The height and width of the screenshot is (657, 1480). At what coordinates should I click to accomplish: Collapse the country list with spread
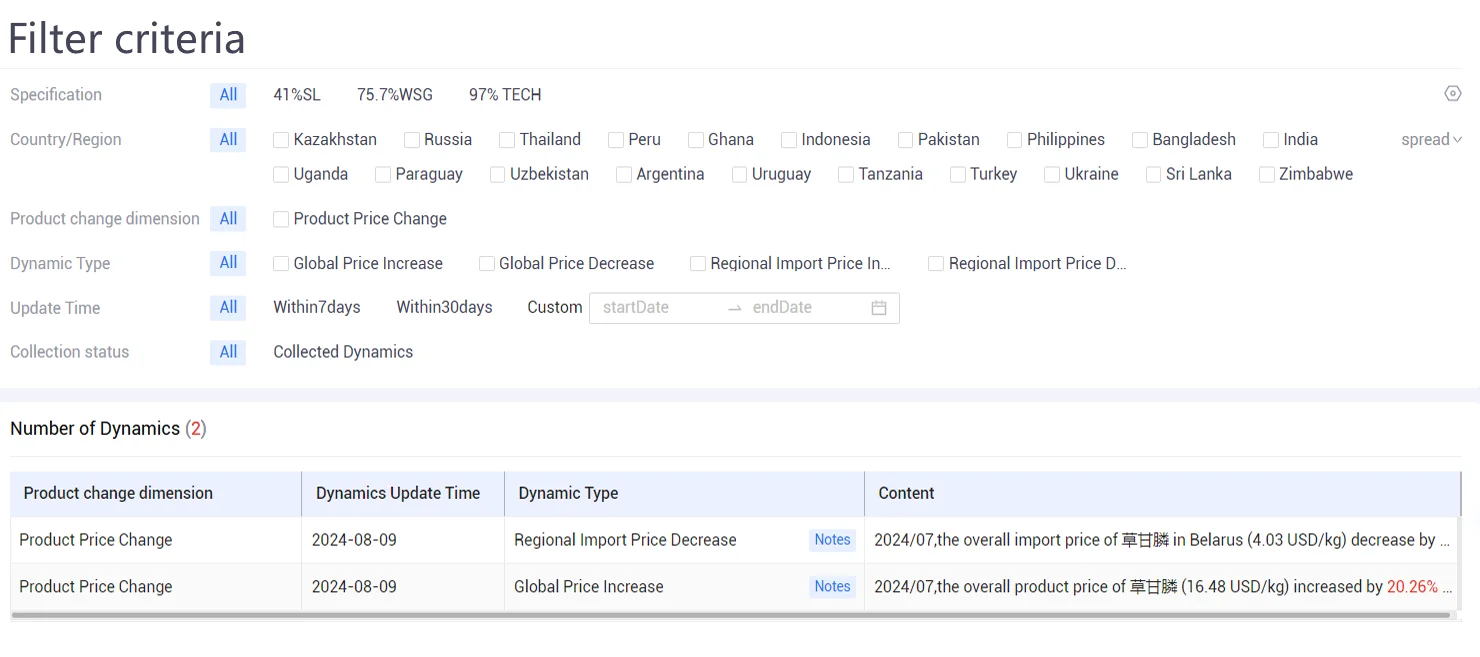click(1432, 140)
